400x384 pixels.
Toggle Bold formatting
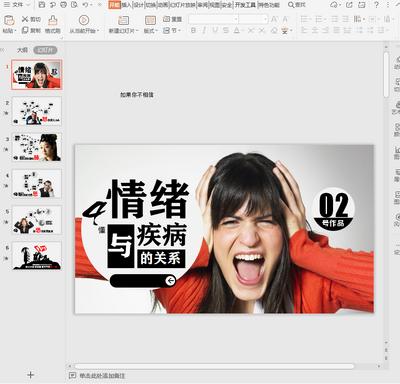tap(193, 31)
